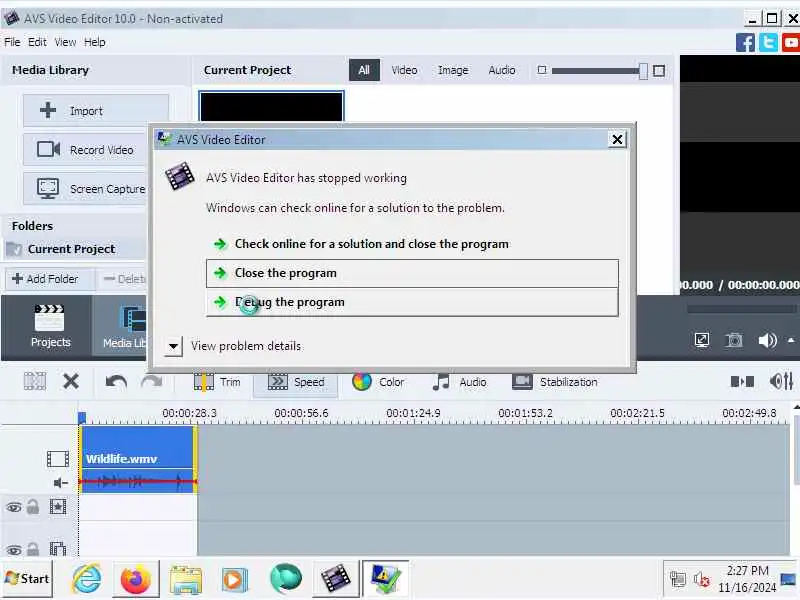Click the main video track film icon

(58, 459)
